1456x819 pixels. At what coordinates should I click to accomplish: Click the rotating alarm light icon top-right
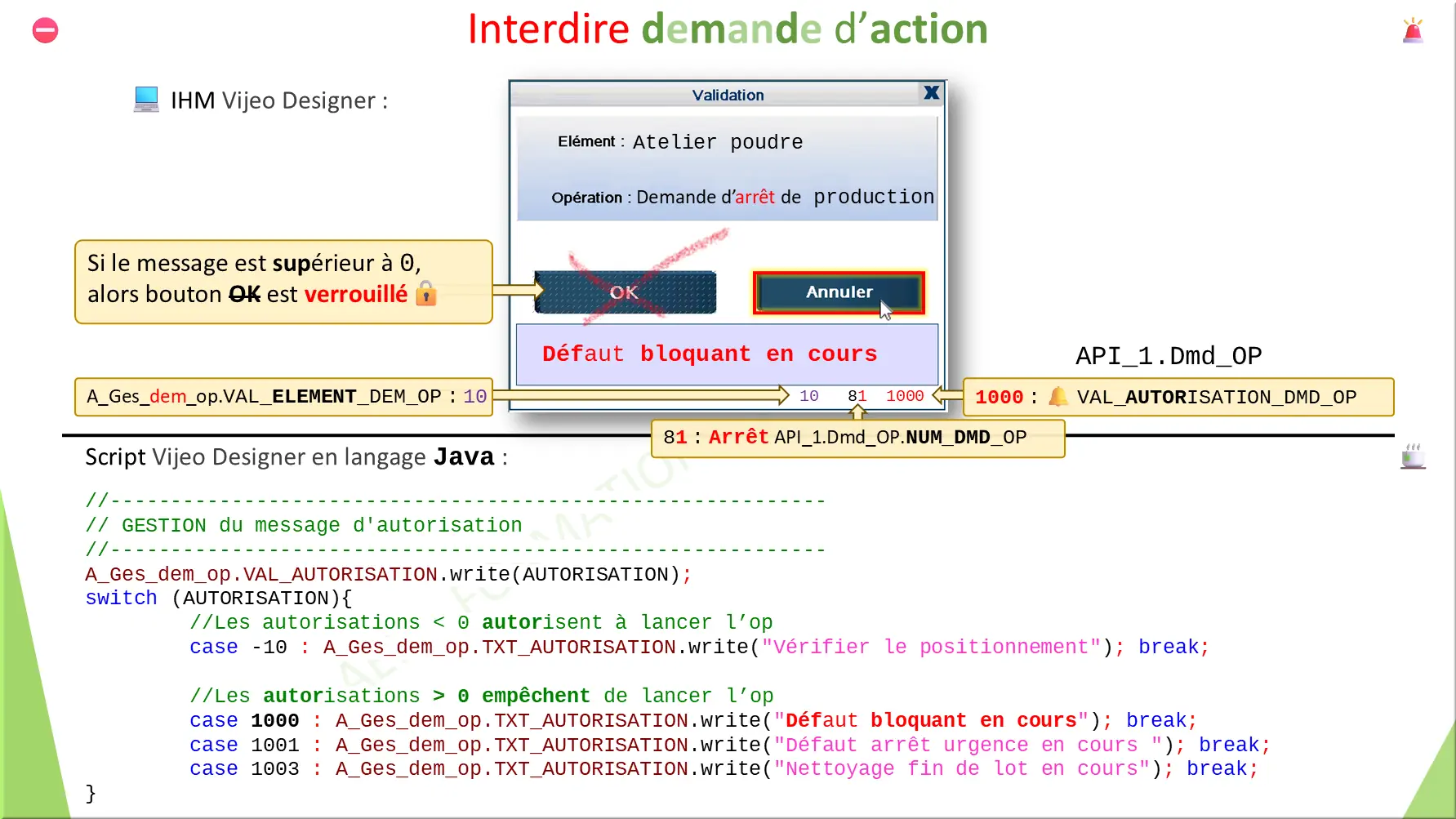pyautogui.click(x=1414, y=30)
